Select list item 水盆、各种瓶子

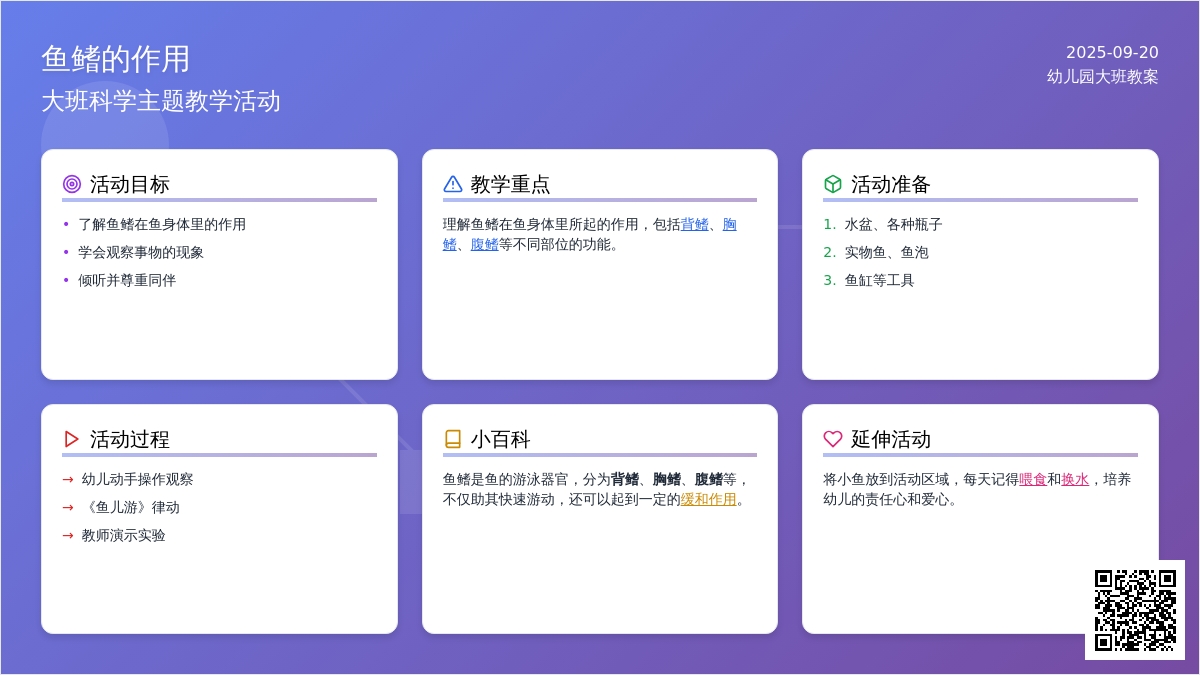click(893, 224)
